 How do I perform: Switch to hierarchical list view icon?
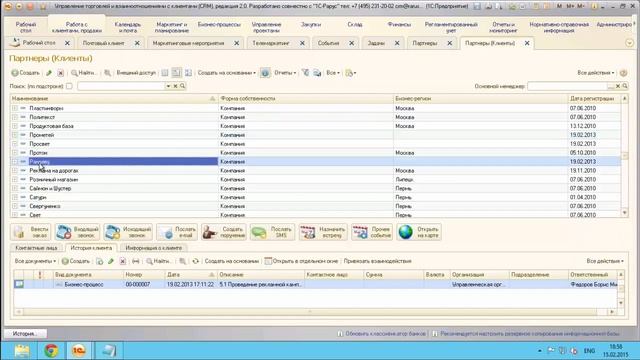[x=164, y=73]
